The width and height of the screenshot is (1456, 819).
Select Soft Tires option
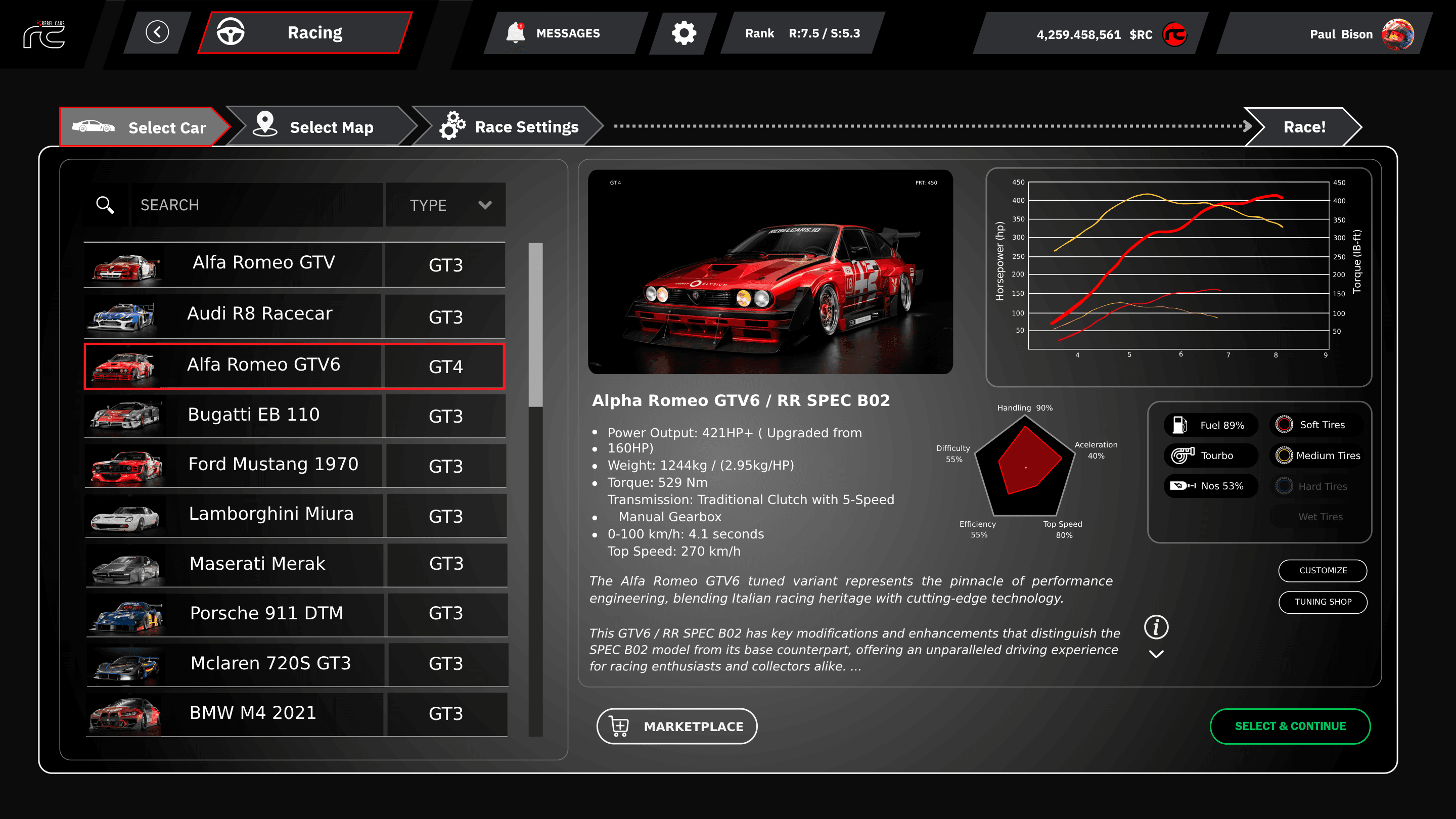coord(1316,425)
